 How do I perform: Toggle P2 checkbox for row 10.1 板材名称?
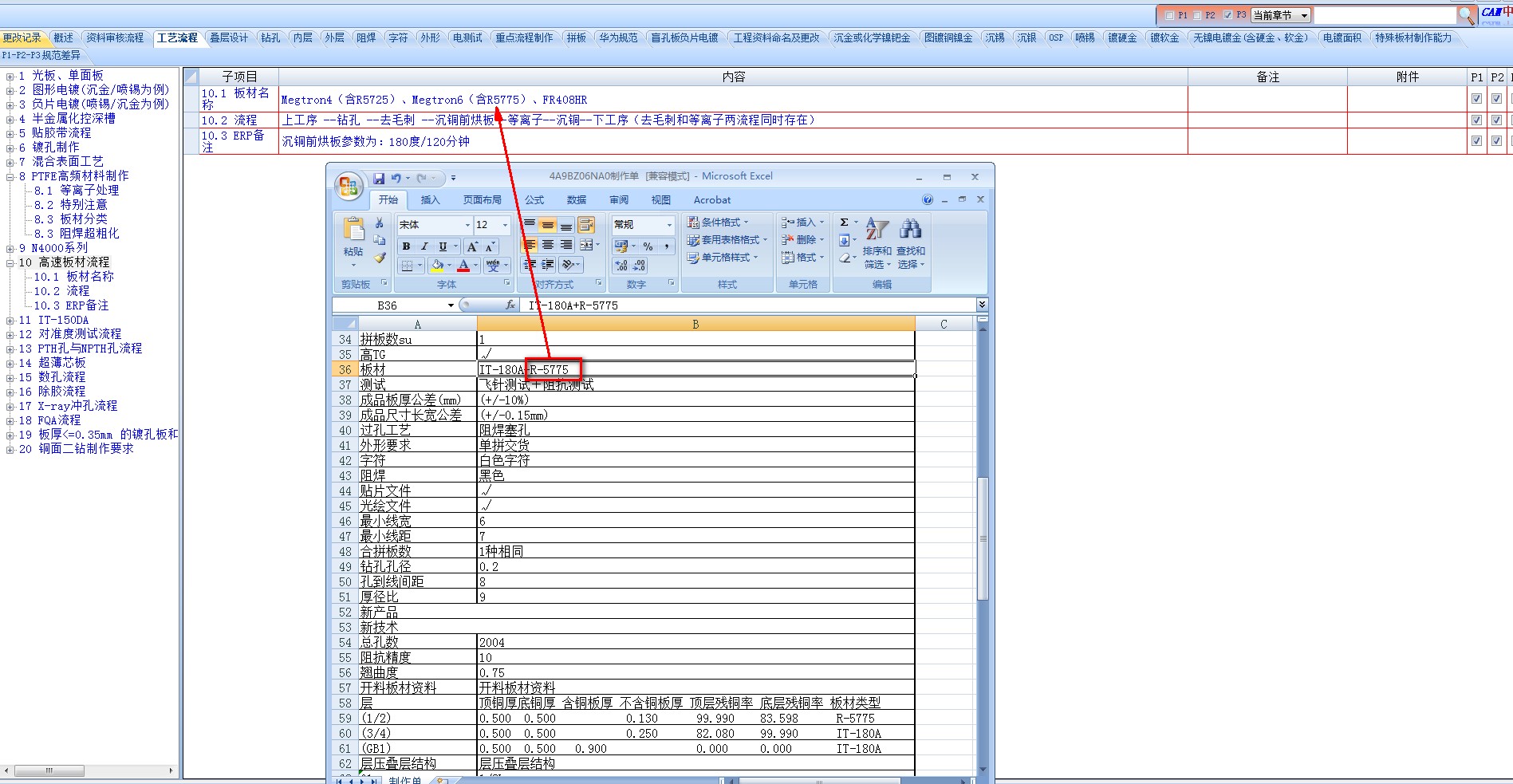[1496, 99]
